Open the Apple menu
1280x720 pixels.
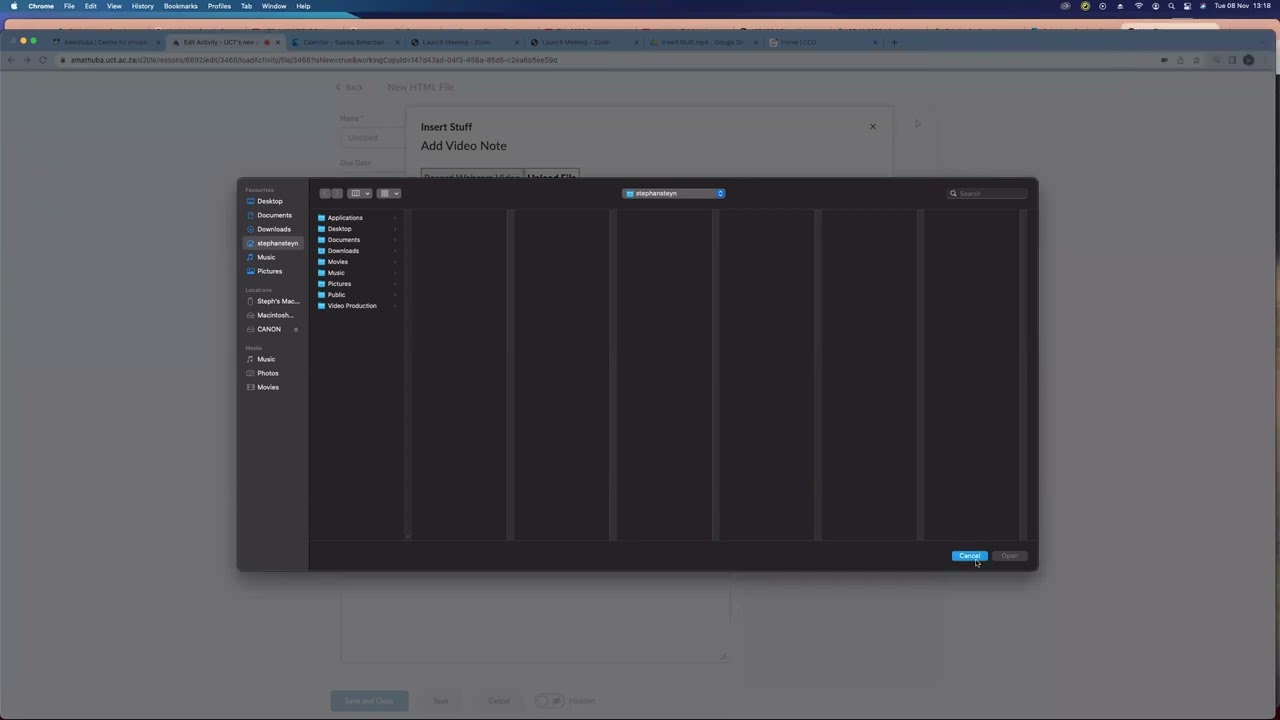[x=14, y=6]
